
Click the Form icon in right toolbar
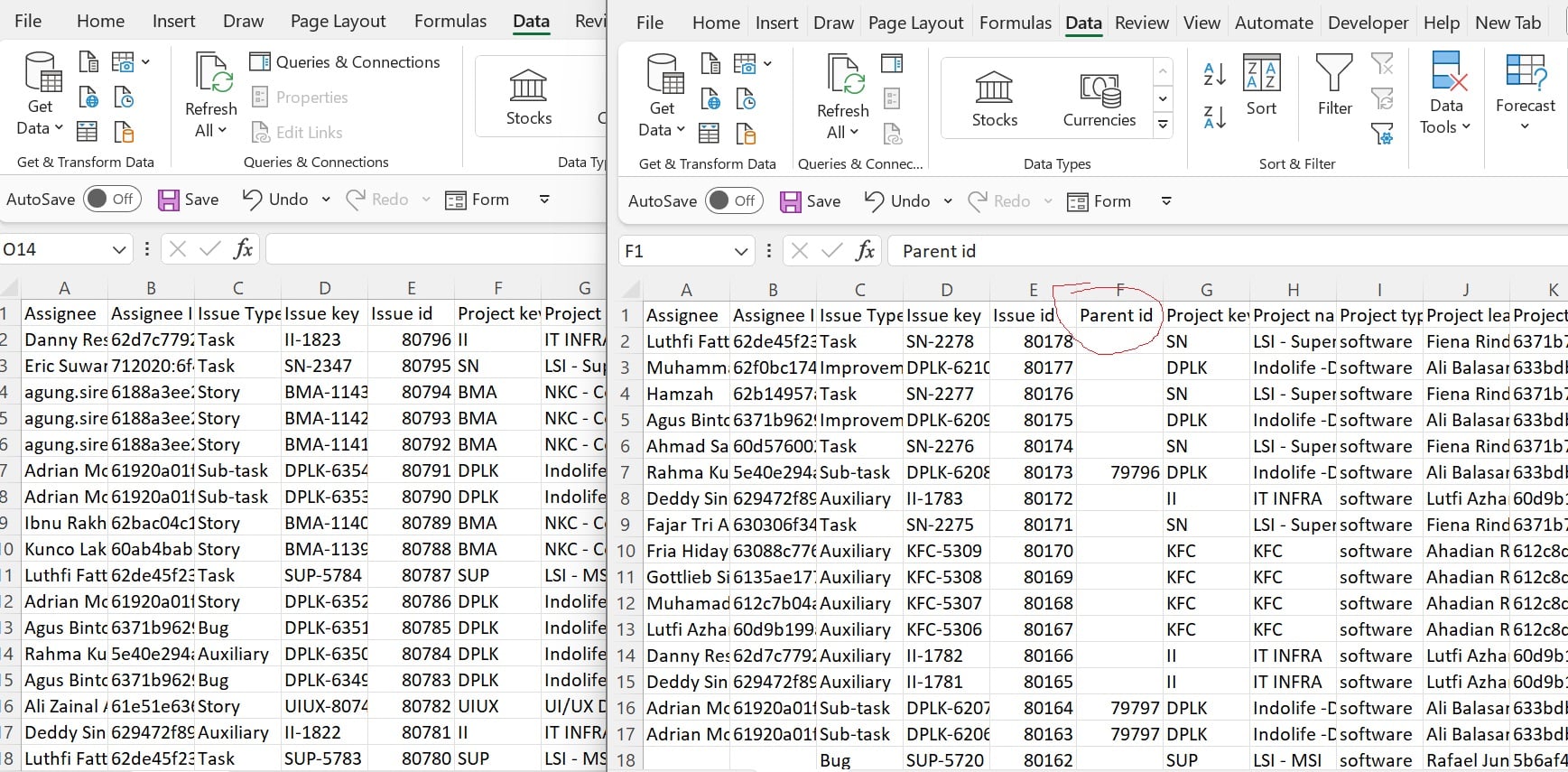1099,201
